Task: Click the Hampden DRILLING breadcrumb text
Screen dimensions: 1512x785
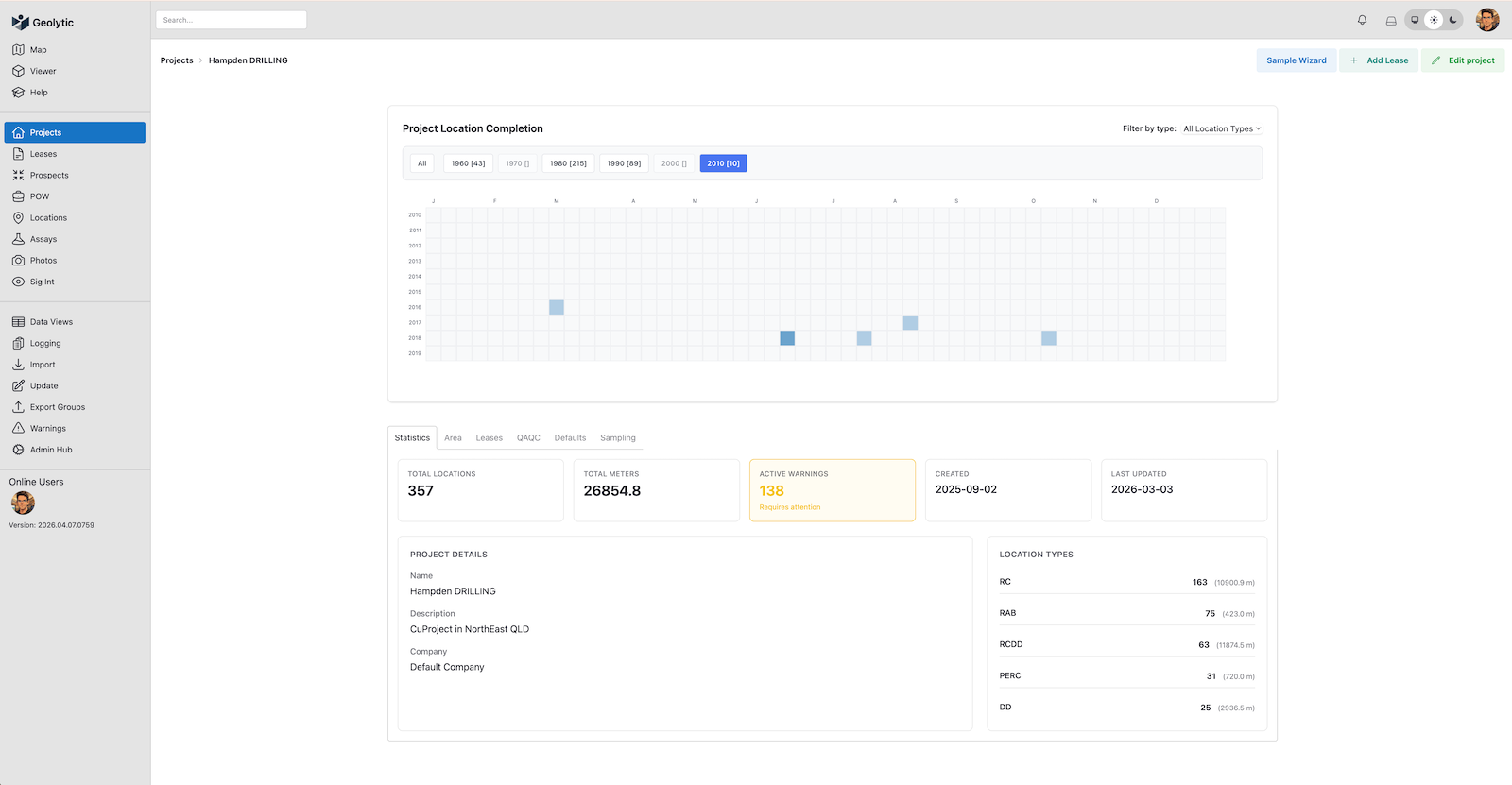Action: [249, 60]
